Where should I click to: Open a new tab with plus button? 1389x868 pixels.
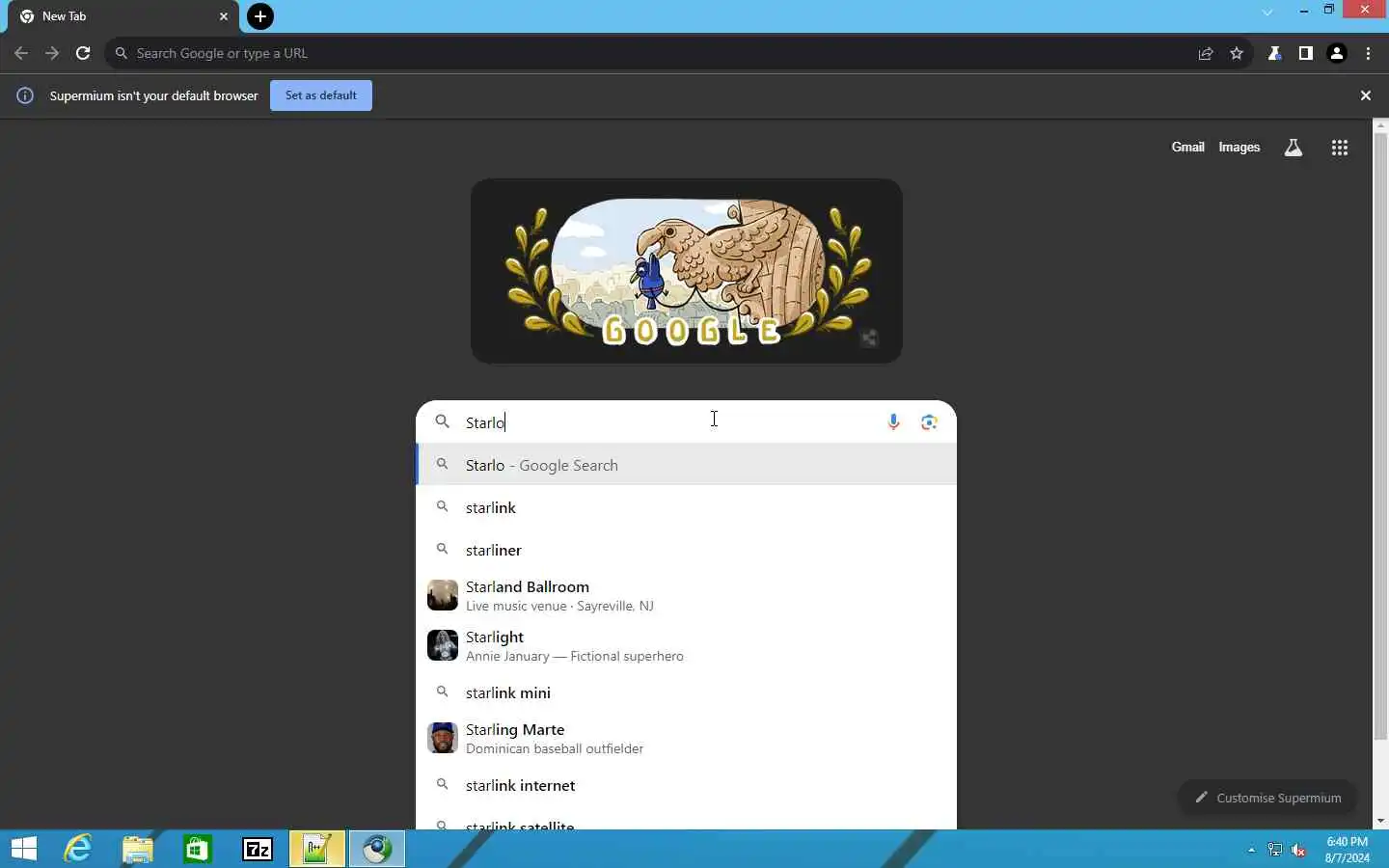260,16
